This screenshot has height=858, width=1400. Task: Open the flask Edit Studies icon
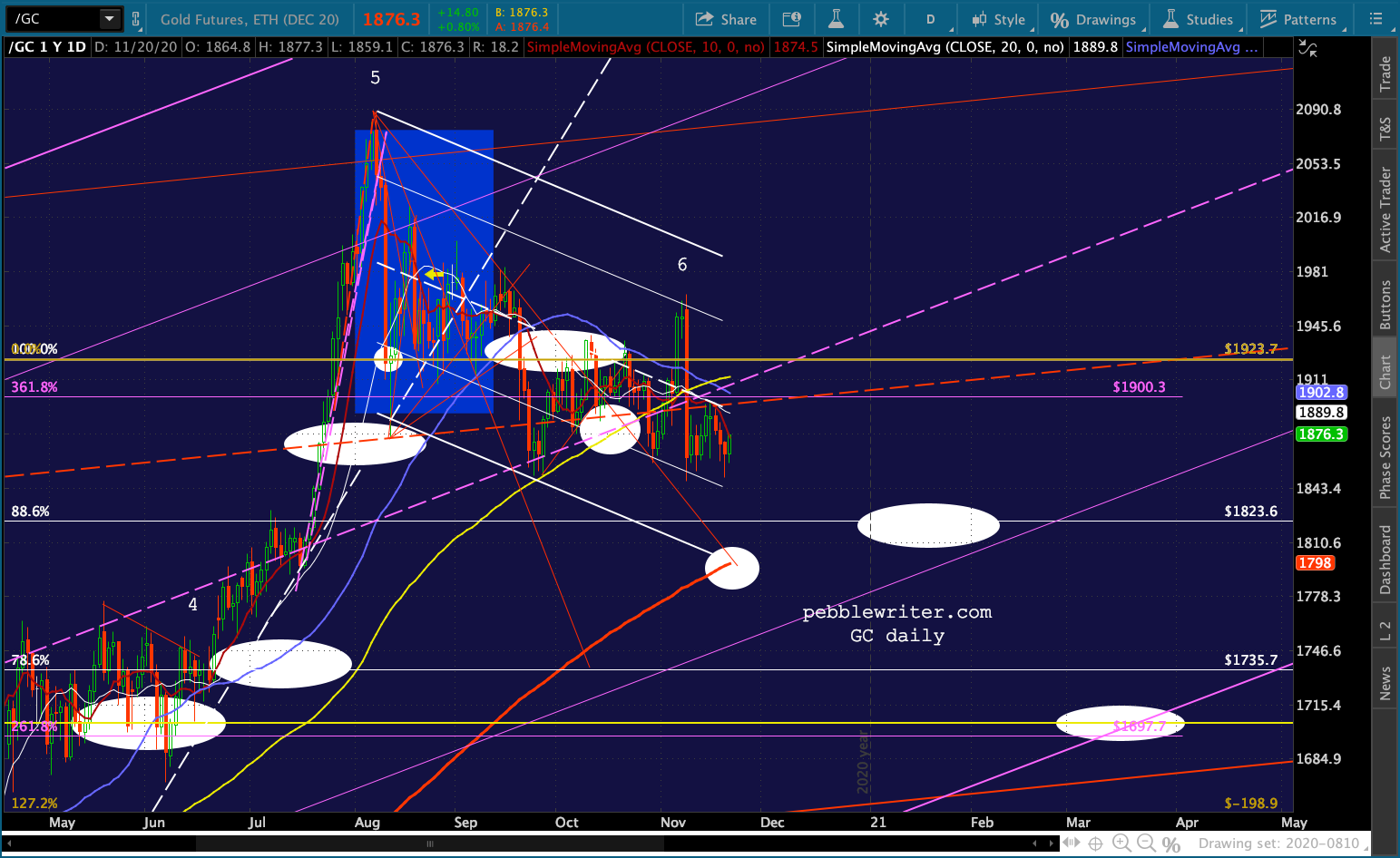point(836,19)
